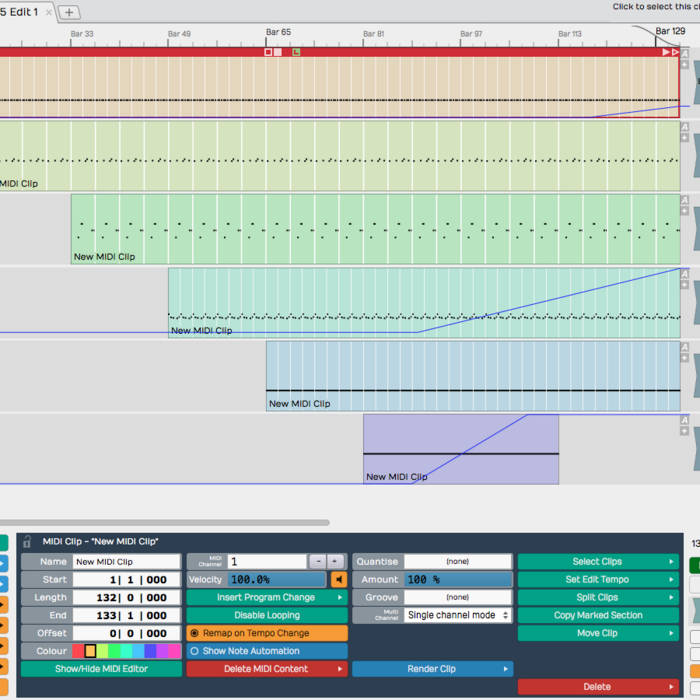Click the plus icon to add new edit tab
Image resolution: width=700 pixels, height=700 pixels.
(x=69, y=12)
